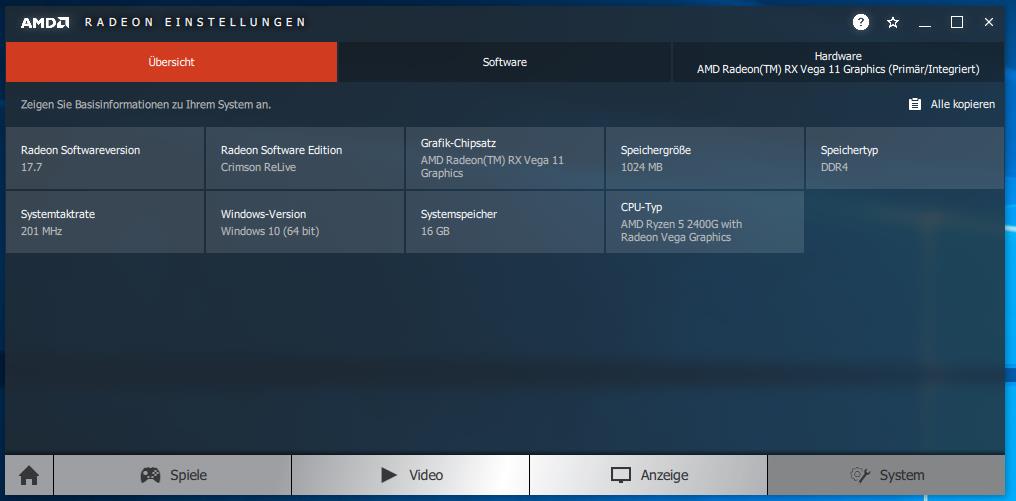The width and height of the screenshot is (1016, 501).
Task: Click the value 16 GB
Action: 435,231
